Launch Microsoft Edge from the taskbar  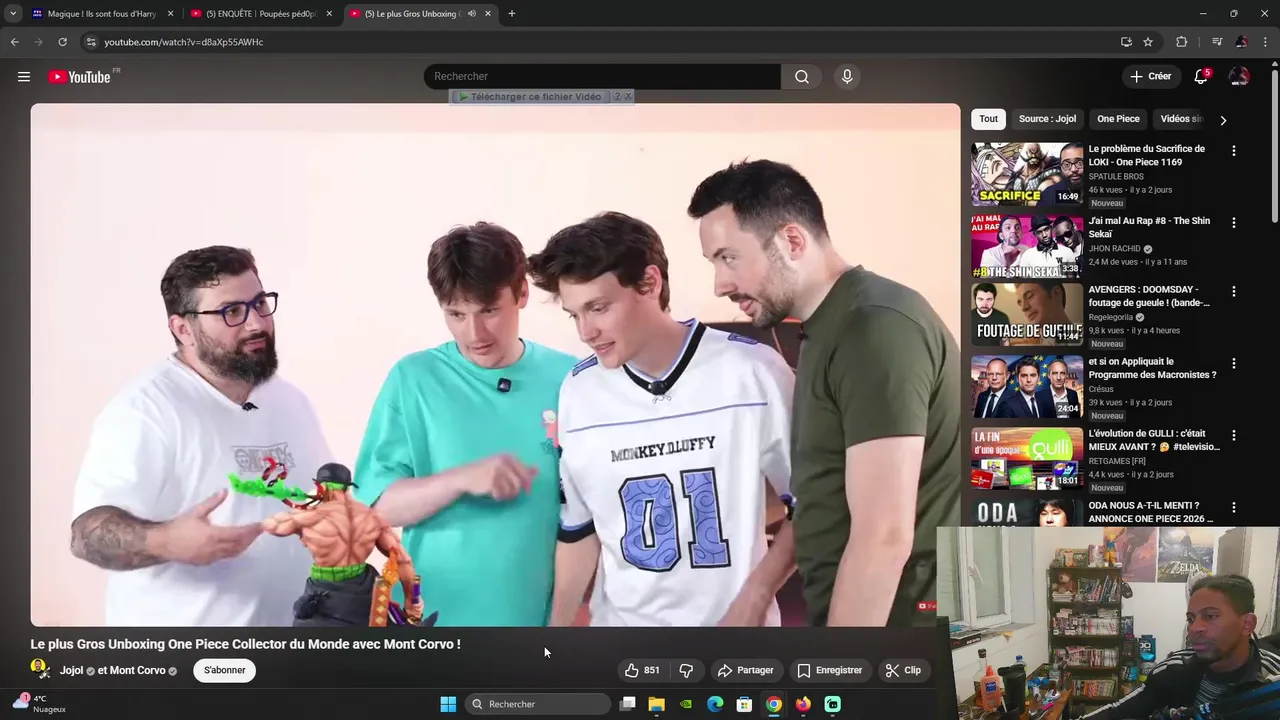[715, 704]
